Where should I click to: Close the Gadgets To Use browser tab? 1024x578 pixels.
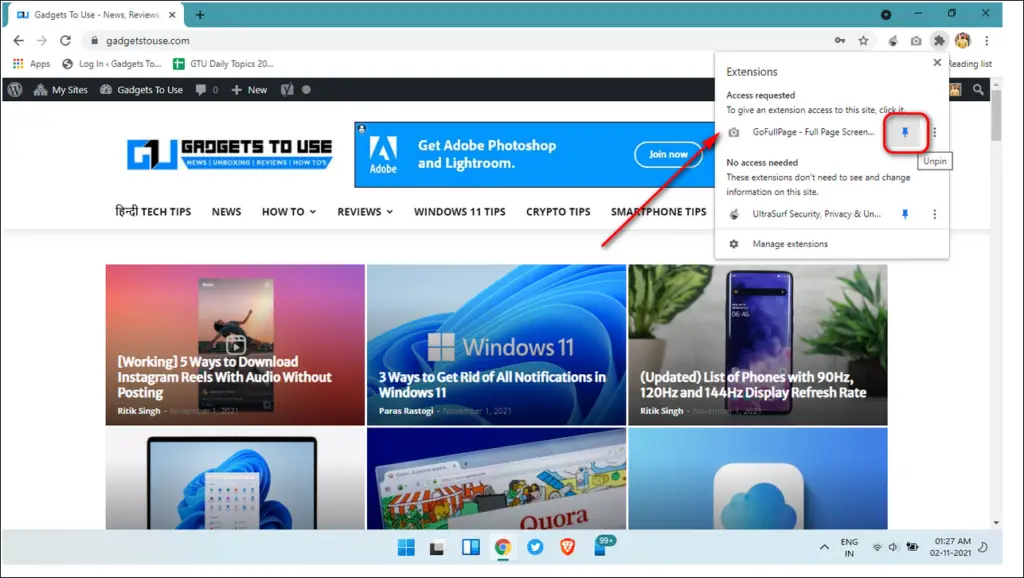[x=172, y=14]
